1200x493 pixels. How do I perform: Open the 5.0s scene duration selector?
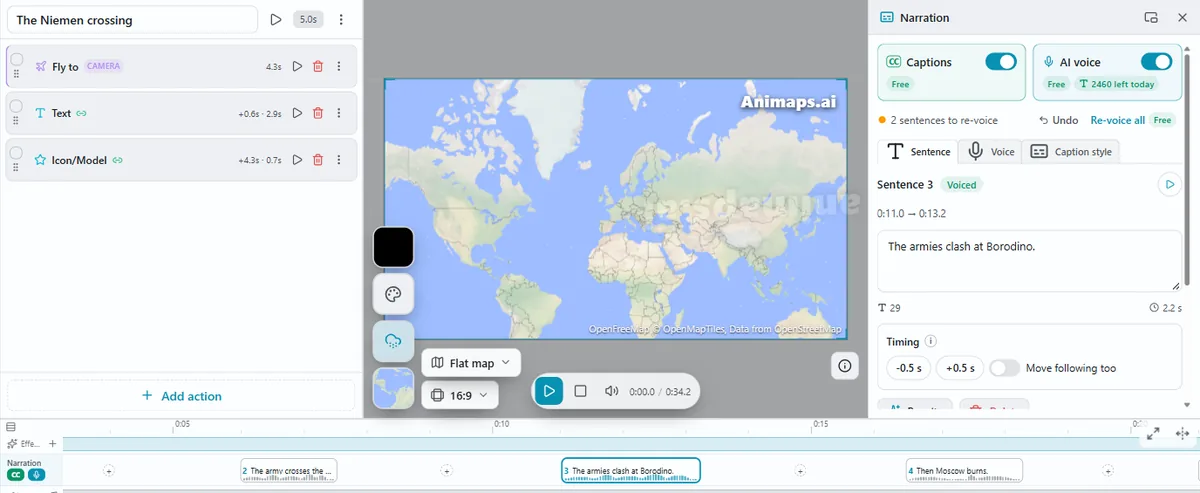pos(308,20)
